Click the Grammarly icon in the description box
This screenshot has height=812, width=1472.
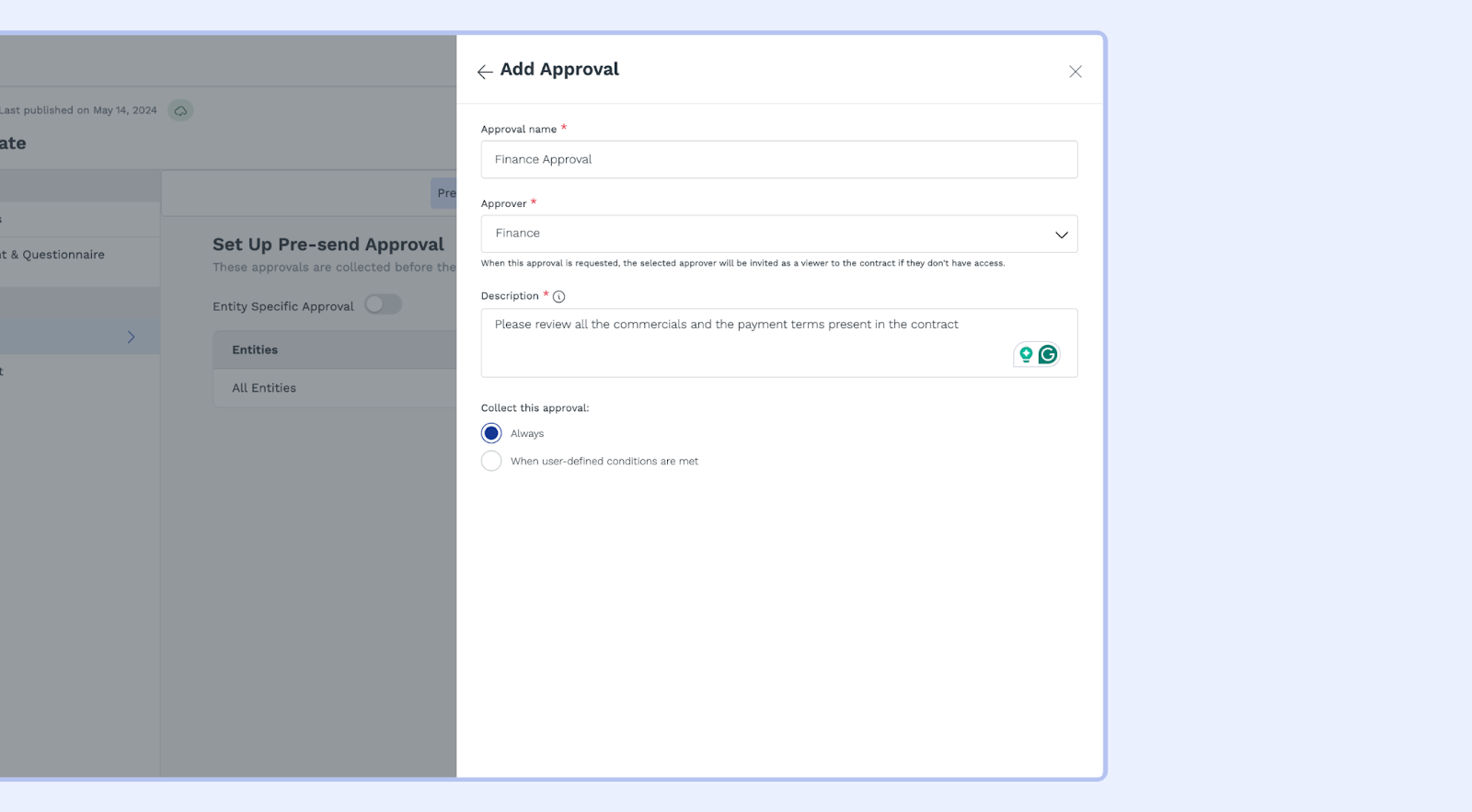1048,355
